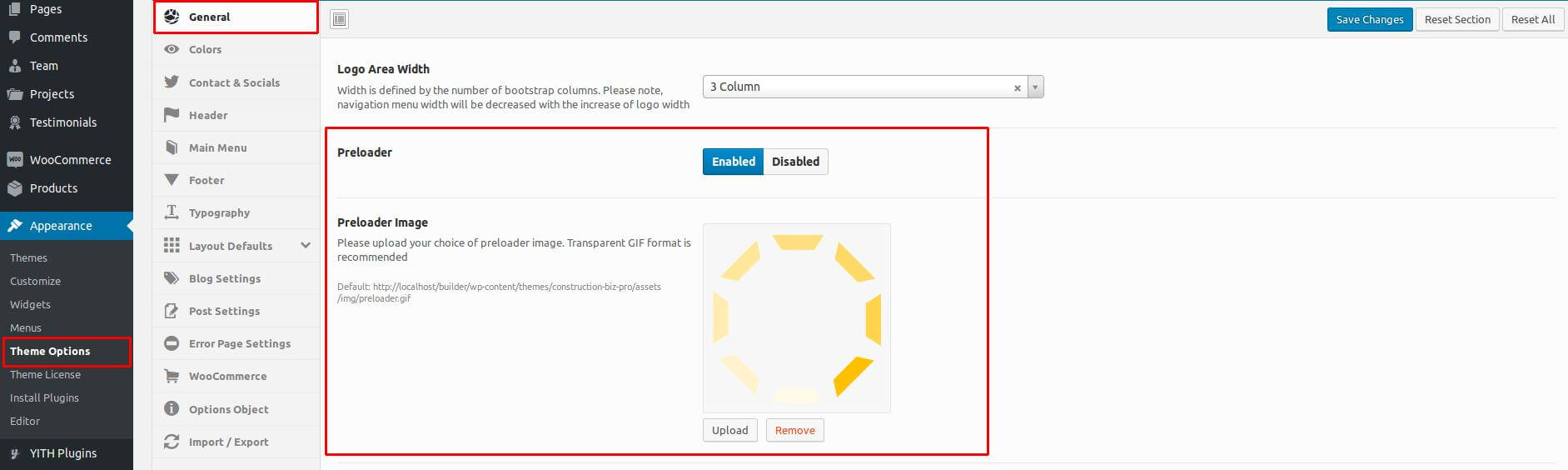Image resolution: width=1568 pixels, height=470 pixels.
Task: Open the Footer options tab
Action: click(236, 180)
